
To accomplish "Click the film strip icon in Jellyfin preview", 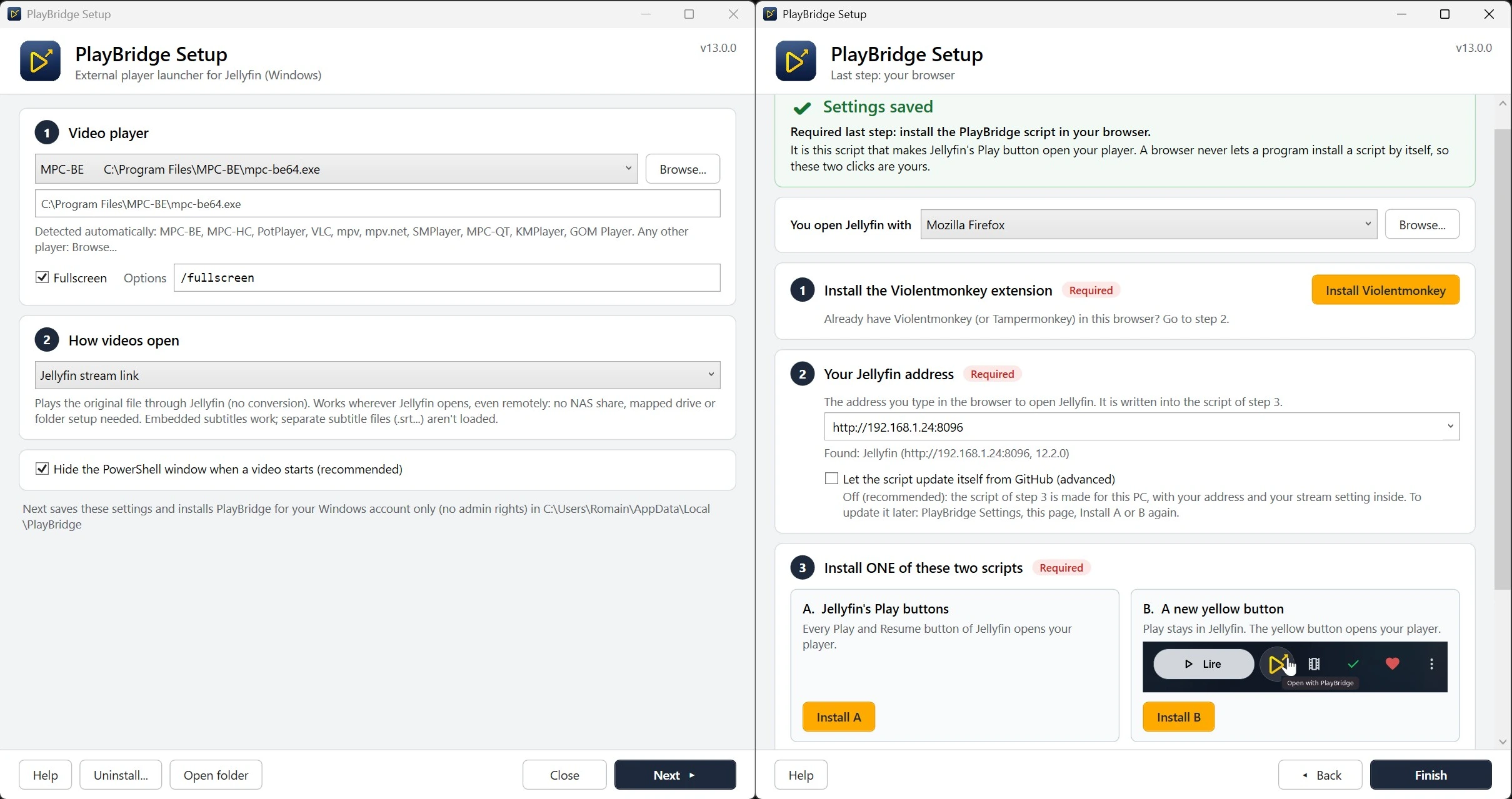I will (1314, 664).
